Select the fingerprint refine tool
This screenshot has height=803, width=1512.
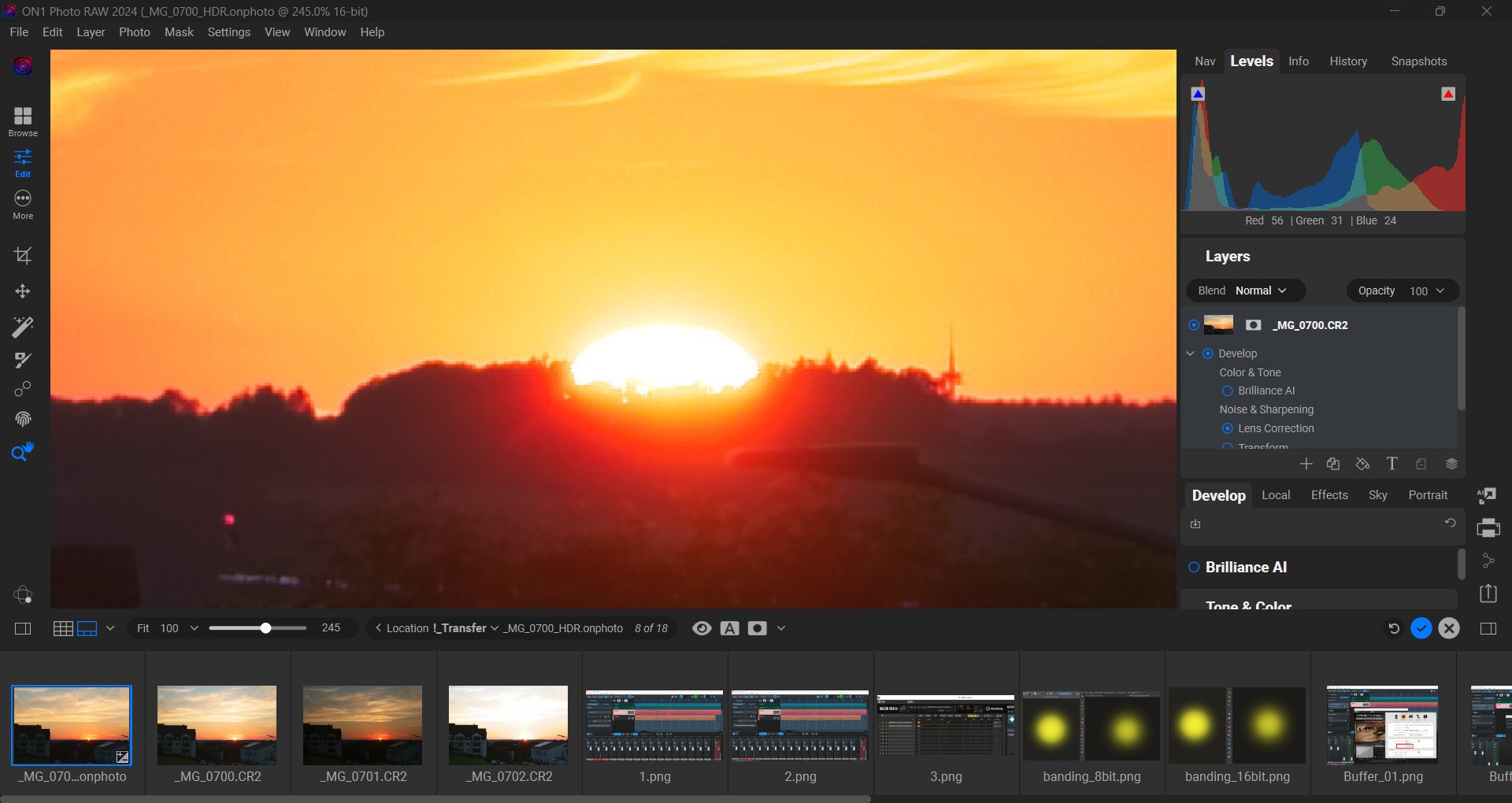[x=23, y=419]
